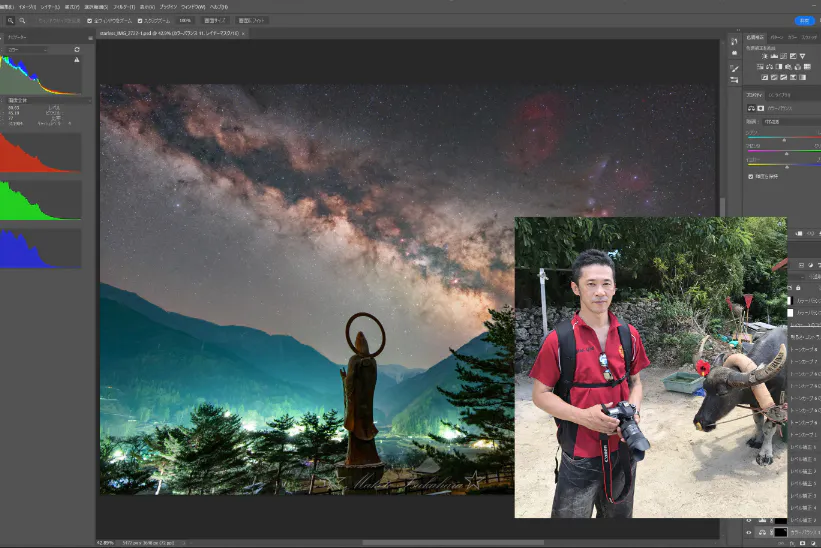Image resolution: width=821 pixels, height=548 pixels.
Task: Click the Brightness/Contrast adjustment icon
Action: 763,56
